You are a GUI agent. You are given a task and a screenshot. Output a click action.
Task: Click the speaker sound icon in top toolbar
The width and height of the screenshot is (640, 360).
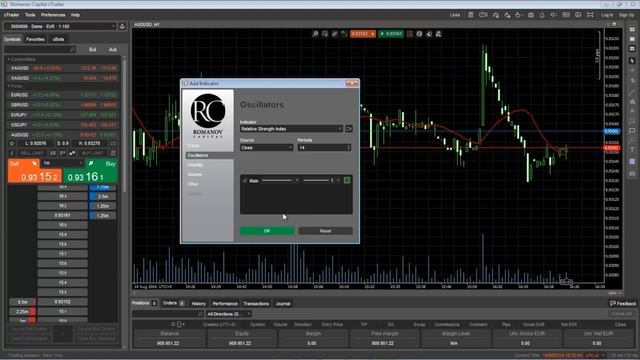pyautogui.click(x=553, y=15)
